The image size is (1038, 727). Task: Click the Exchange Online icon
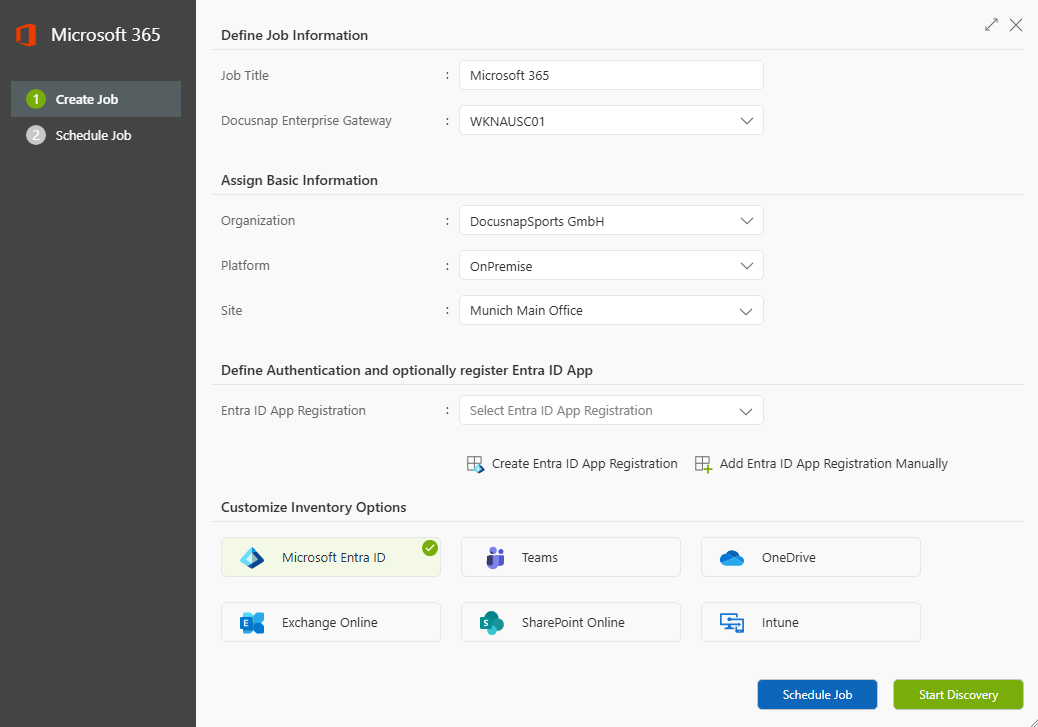click(252, 622)
